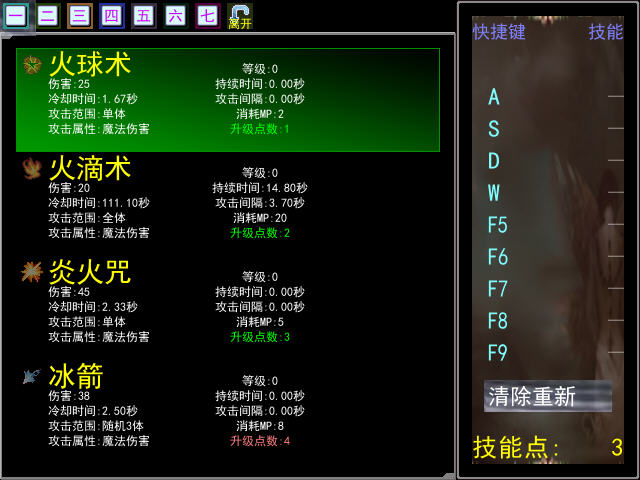
Task: Click 冷却时间:111.10秒 on 火滴术
Action: [99, 203]
